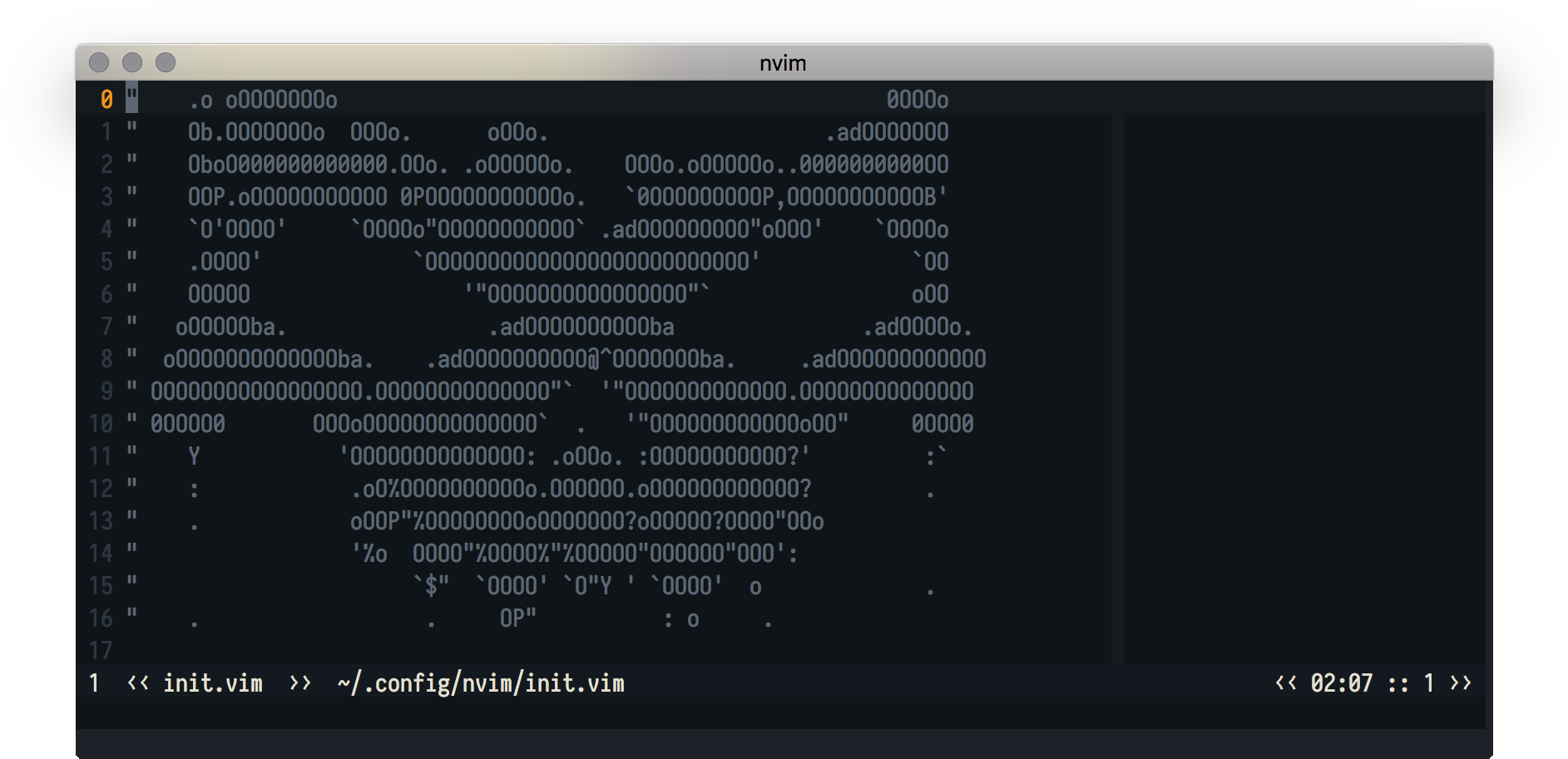Click the << chevrons before 02:07

pyautogui.click(x=1286, y=683)
